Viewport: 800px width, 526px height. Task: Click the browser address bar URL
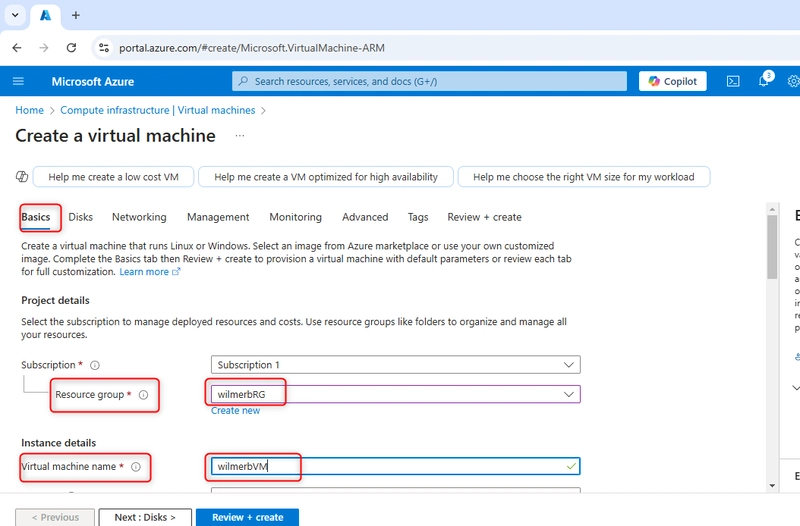(252, 48)
